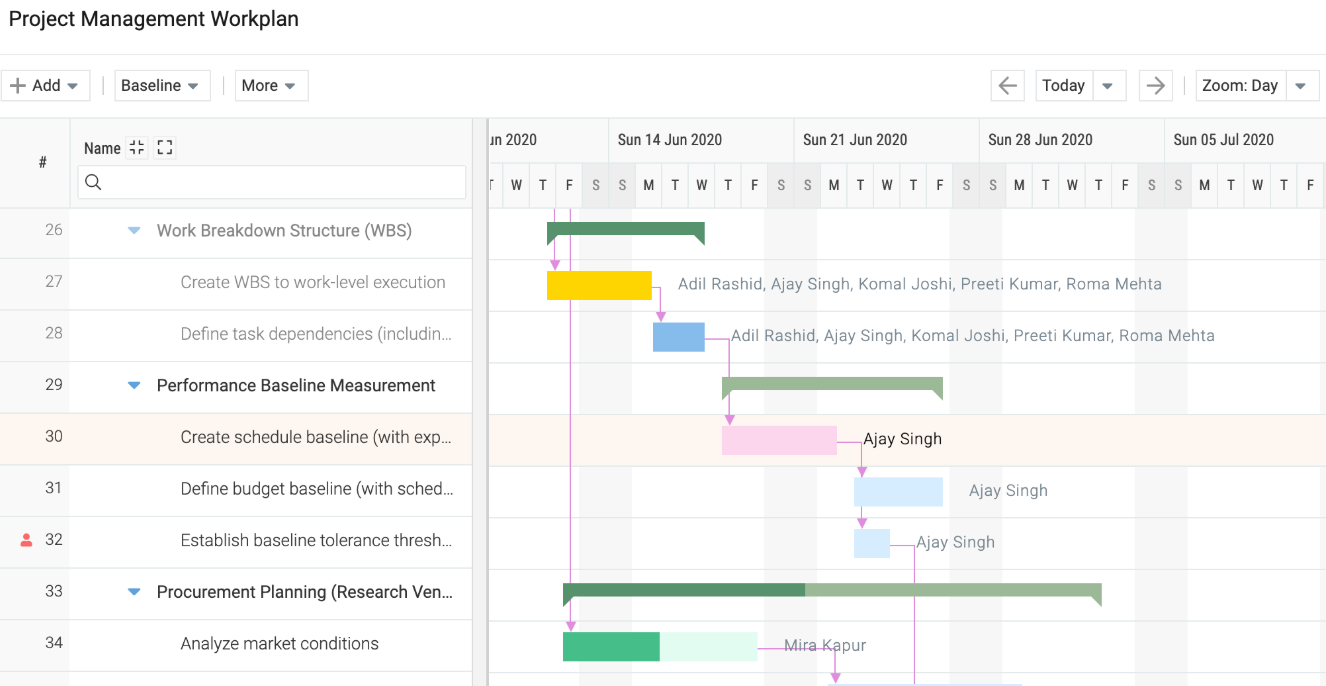Select the pink bar for Create schedule baseline
This screenshot has height=686, width=1326.
point(779,439)
